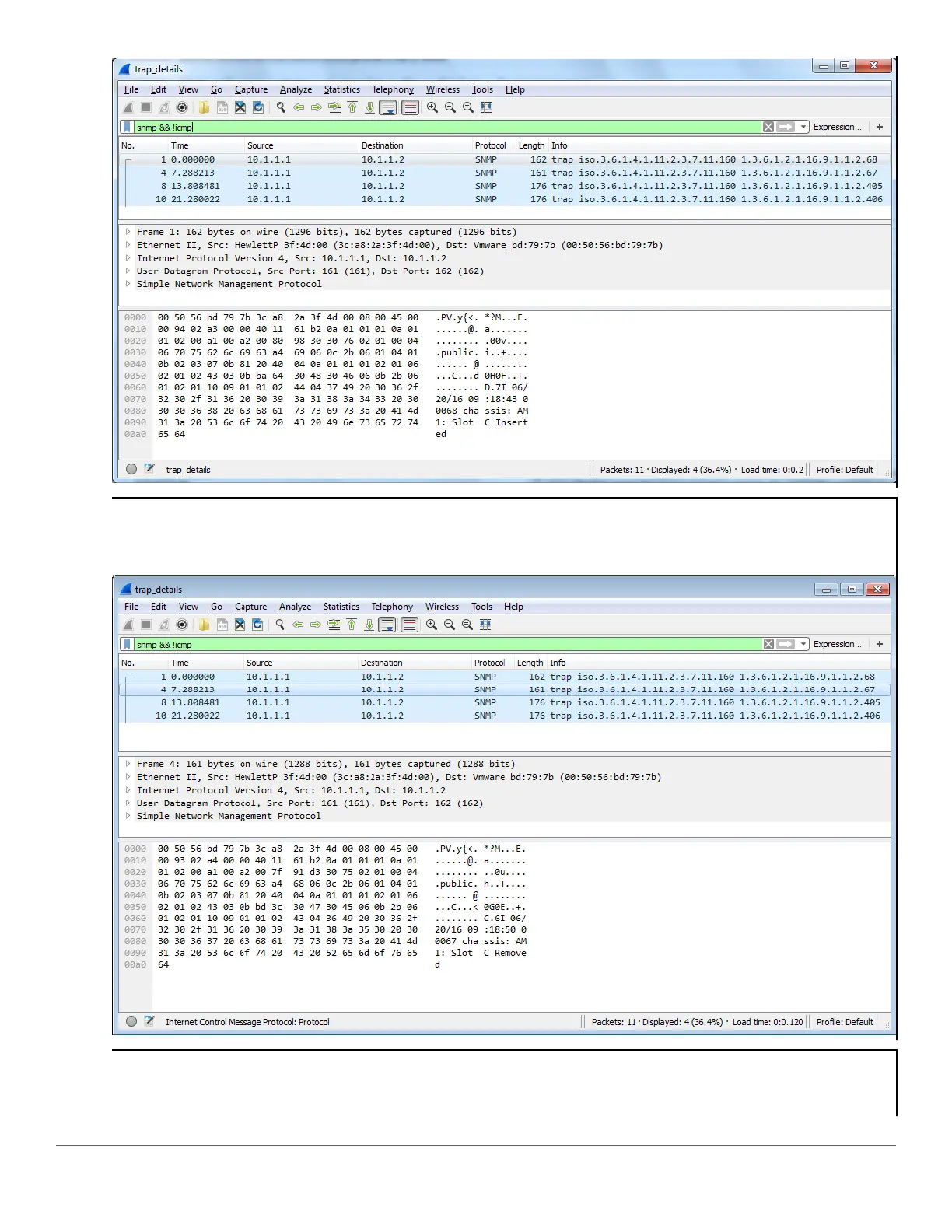Clear the display filter in upper window
Image resolution: width=952 pixels, height=1232 pixels.
768,127
